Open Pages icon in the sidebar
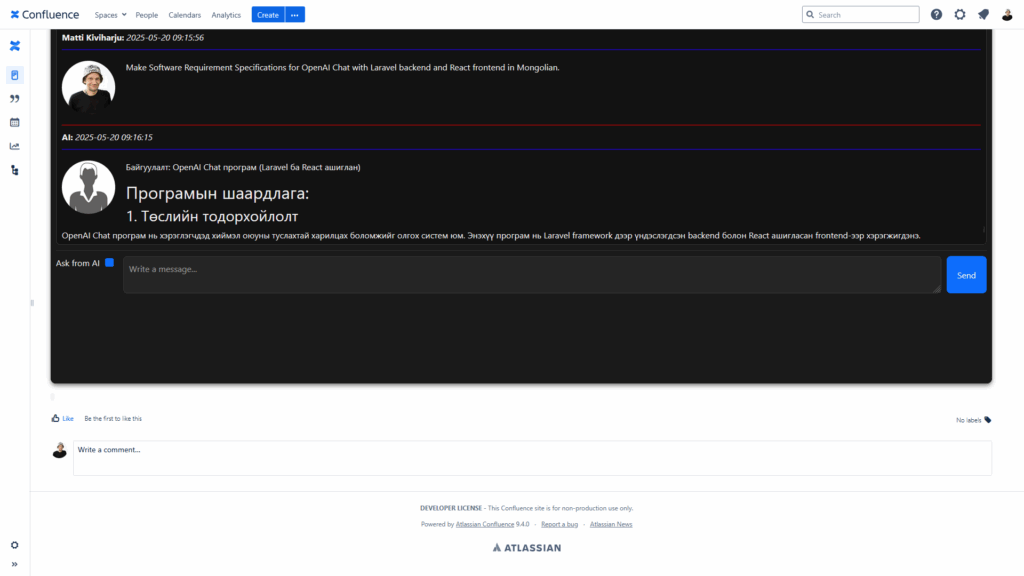1024x576 pixels. point(15,75)
